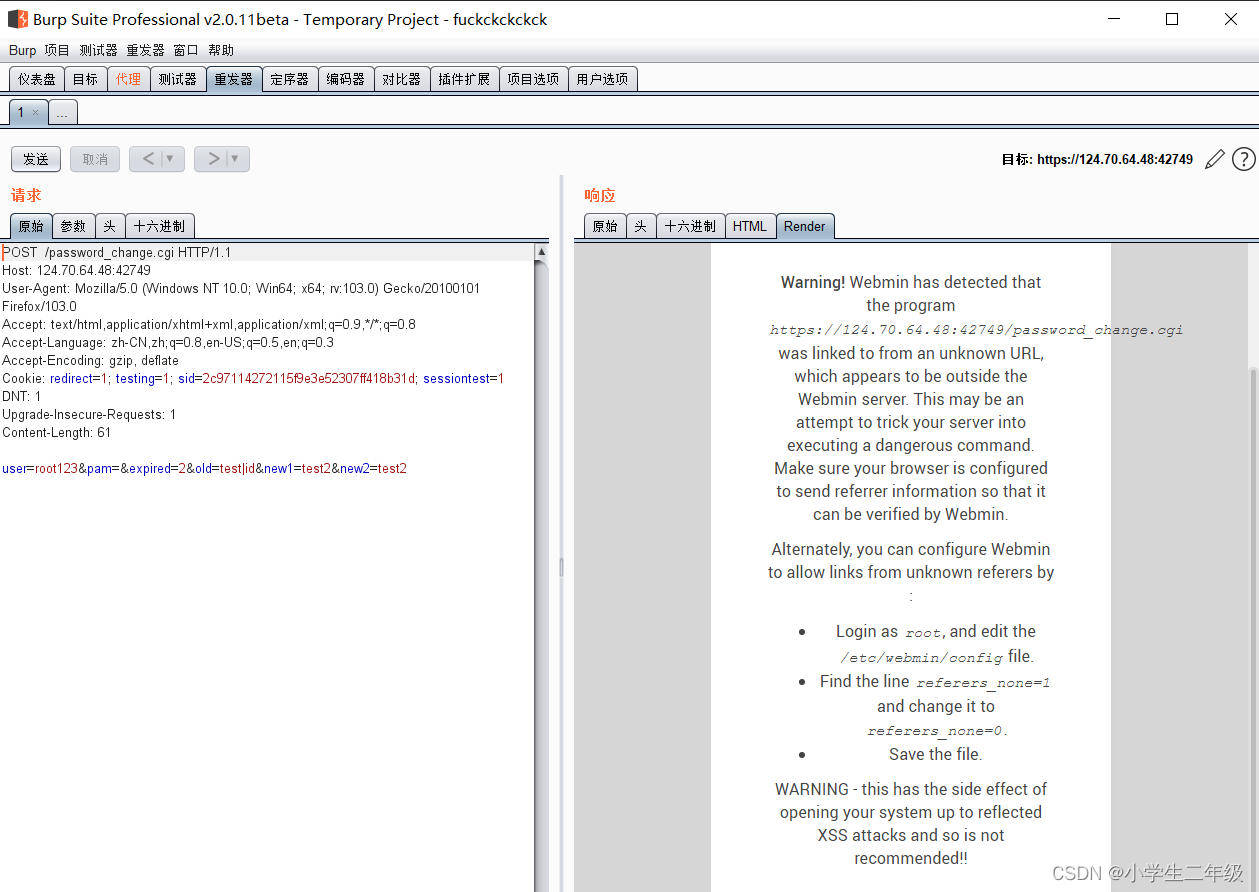This screenshot has width=1259, height=892.
Task: Click the edit target pencil icon
Action: click(x=1215, y=159)
